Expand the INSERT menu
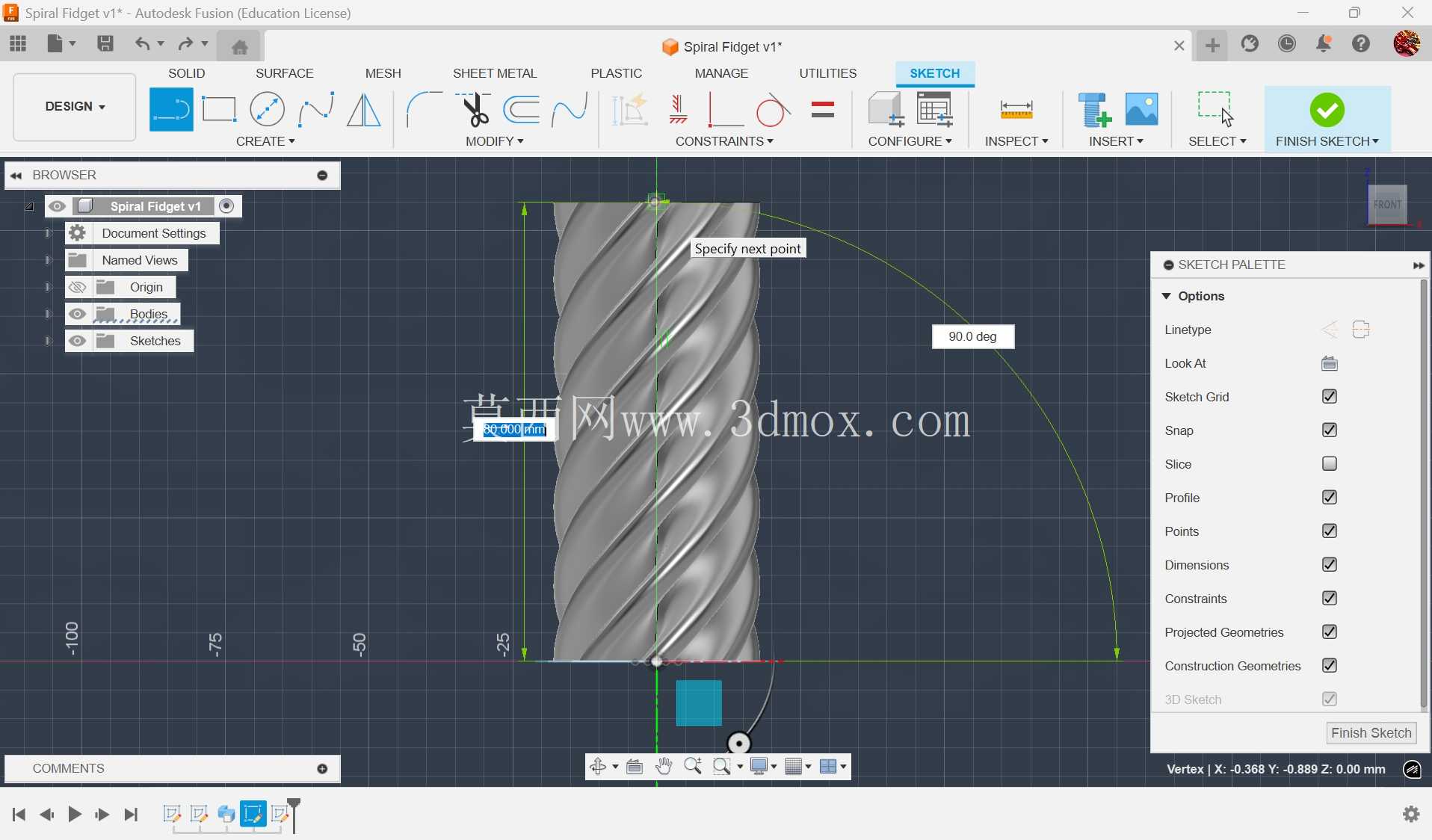Viewport: 1432px width, 840px height. (1116, 141)
